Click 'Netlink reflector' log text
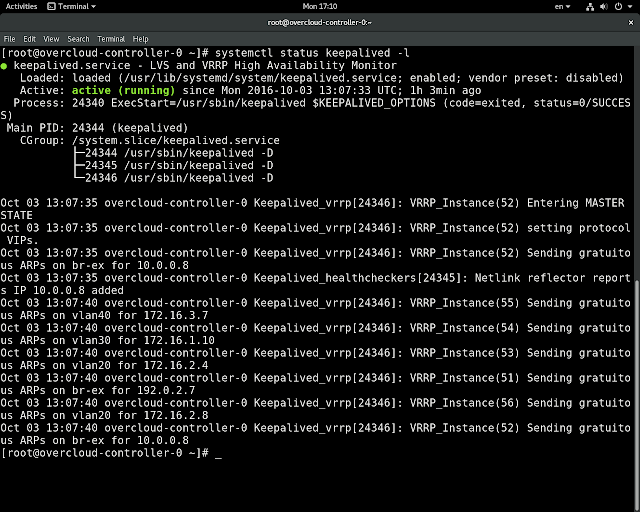 point(529,278)
